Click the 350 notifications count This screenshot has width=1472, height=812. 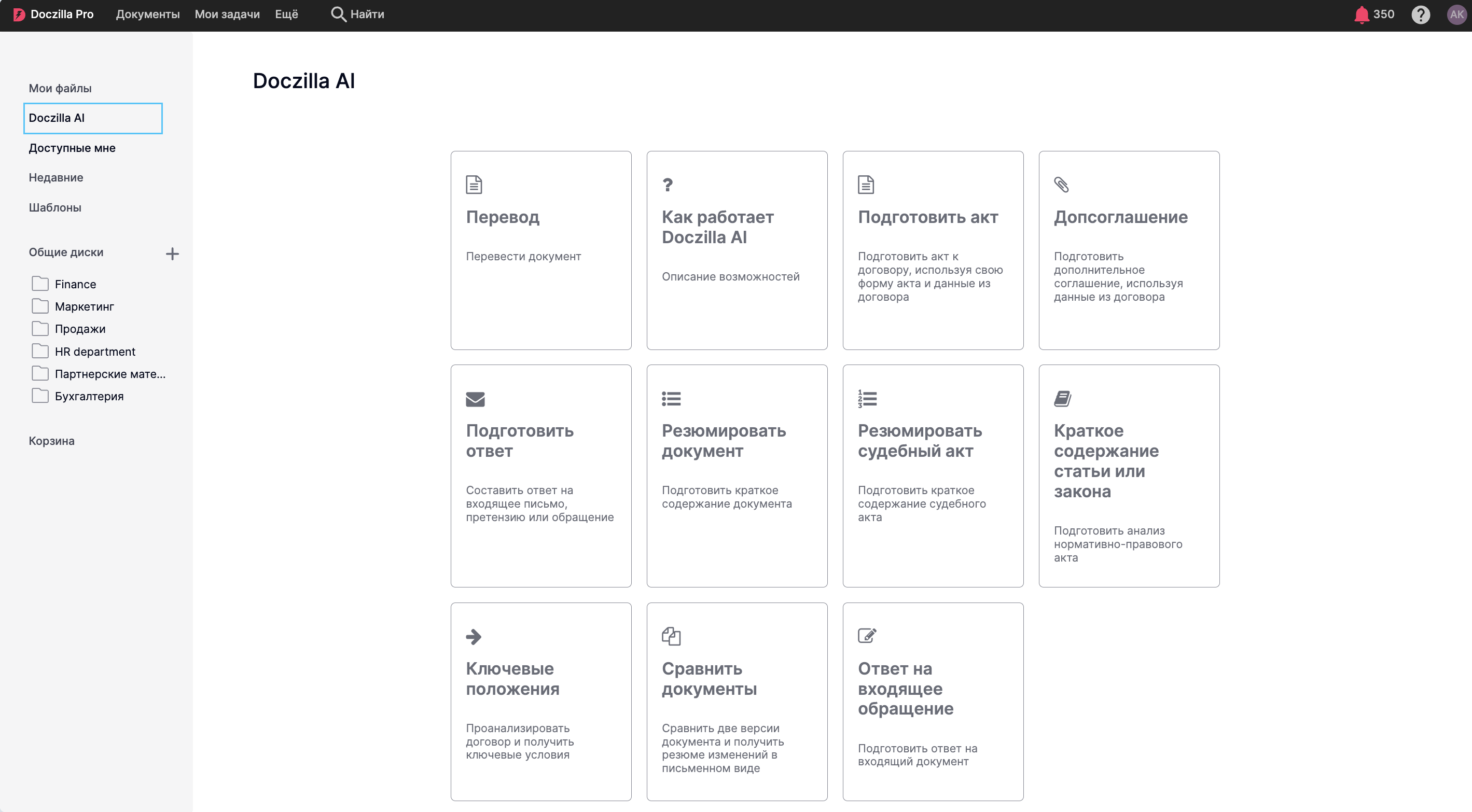[x=1383, y=15]
